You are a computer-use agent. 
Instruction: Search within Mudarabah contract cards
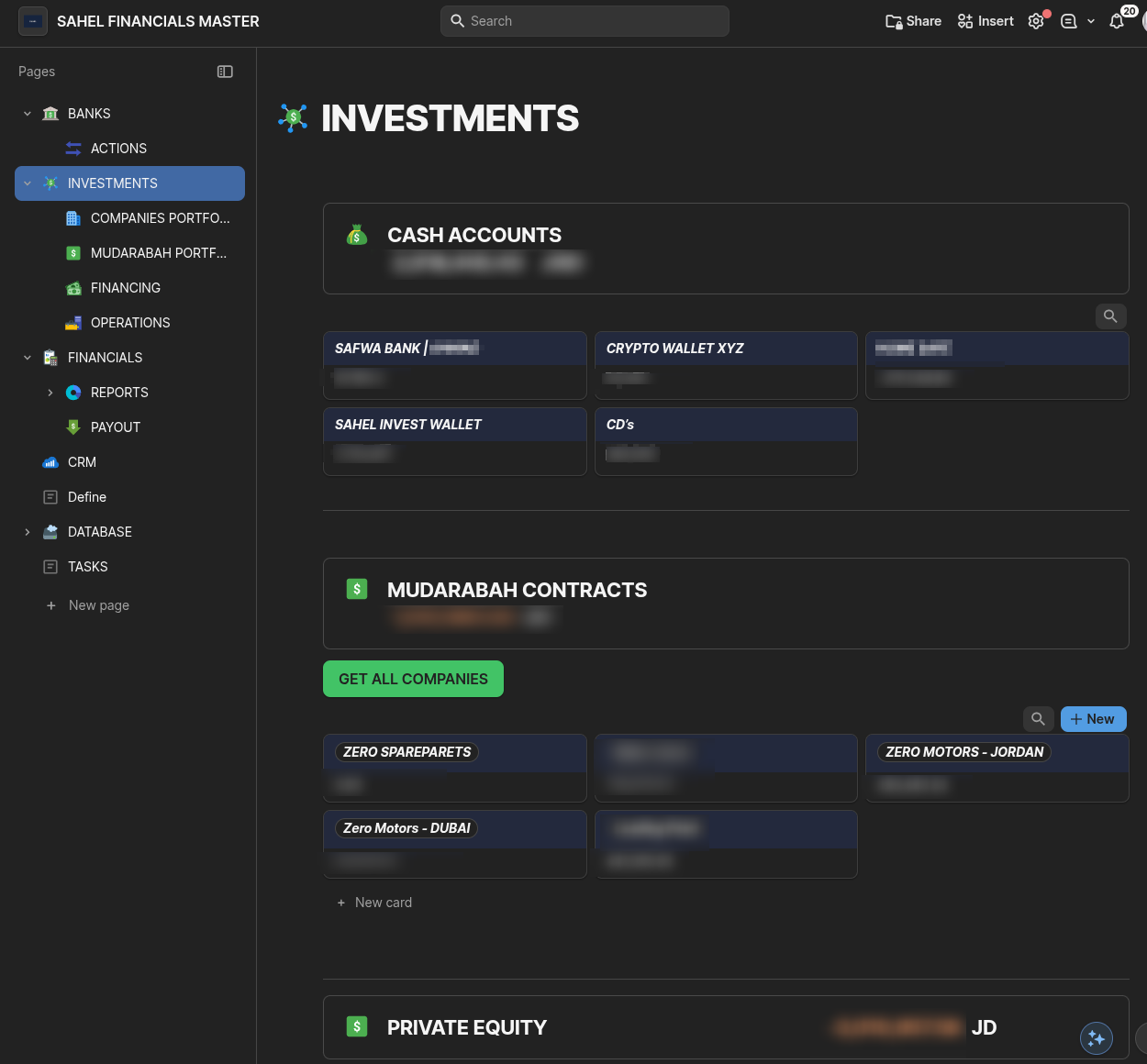click(x=1038, y=719)
